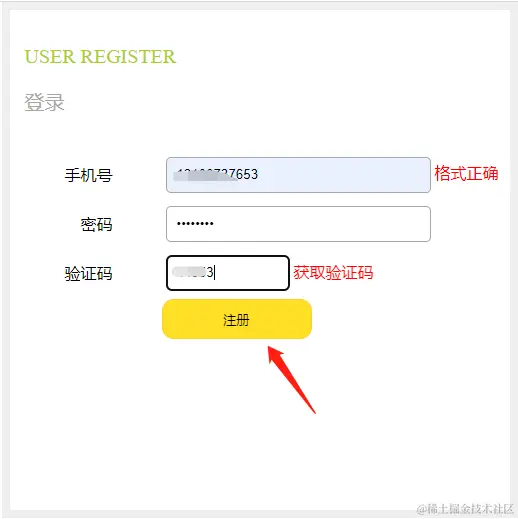The image size is (518, 519).
Task: Click the green USER REGISTER heading
Action: pyautogui.click(x=100, y=56)
